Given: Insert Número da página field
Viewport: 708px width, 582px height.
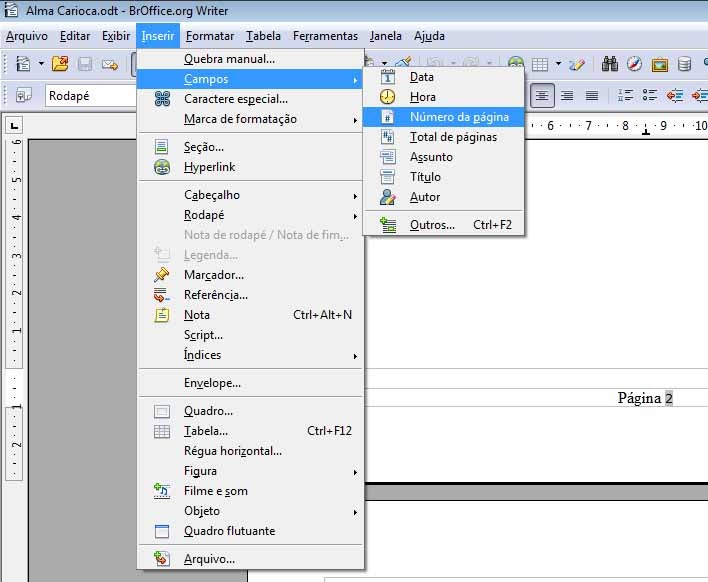Looking at the screenshot, I should click(443, 117).
